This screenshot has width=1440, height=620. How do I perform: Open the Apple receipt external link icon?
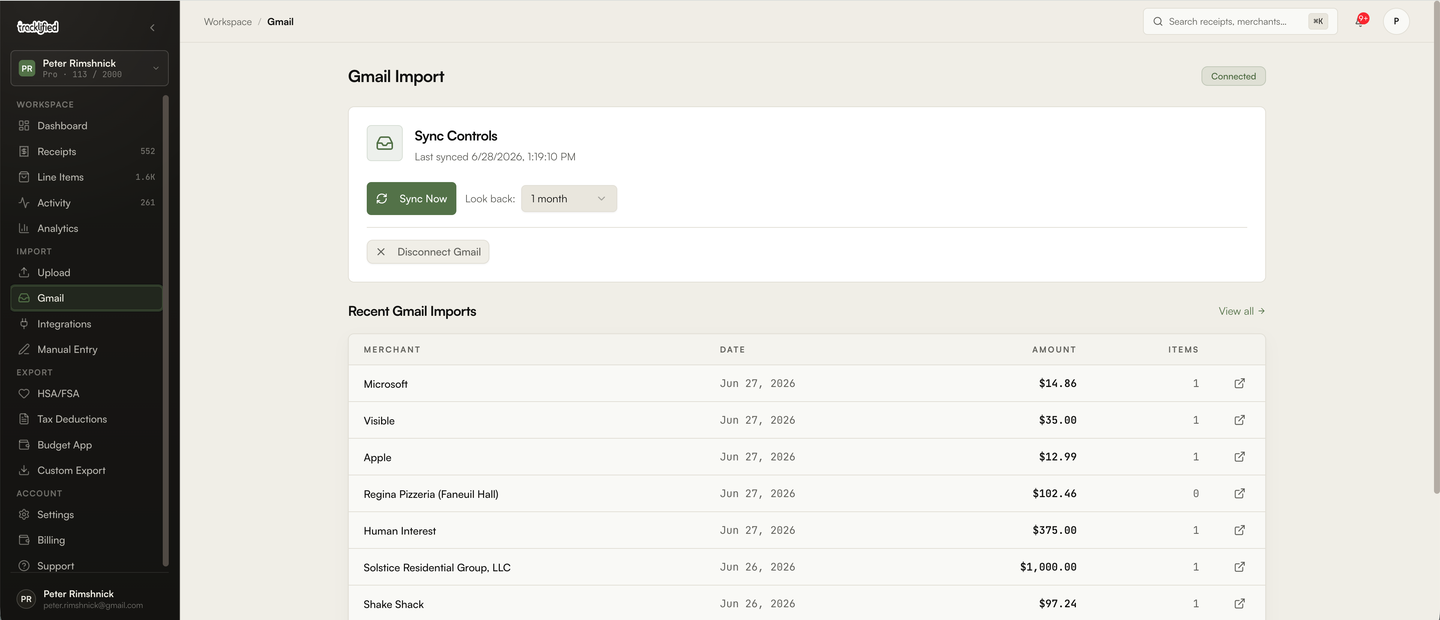tap(1240, 457)
